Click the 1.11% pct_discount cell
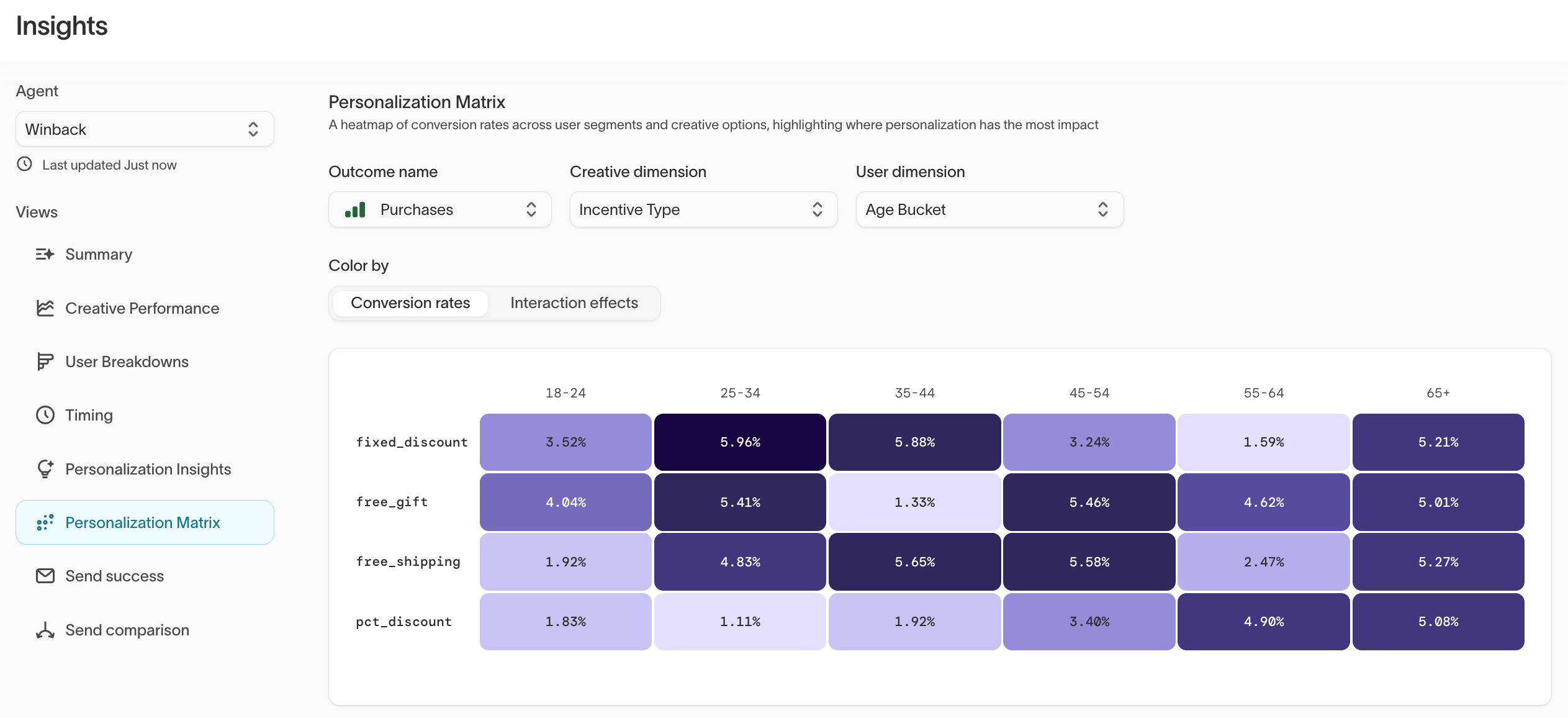 coord(740,622)
